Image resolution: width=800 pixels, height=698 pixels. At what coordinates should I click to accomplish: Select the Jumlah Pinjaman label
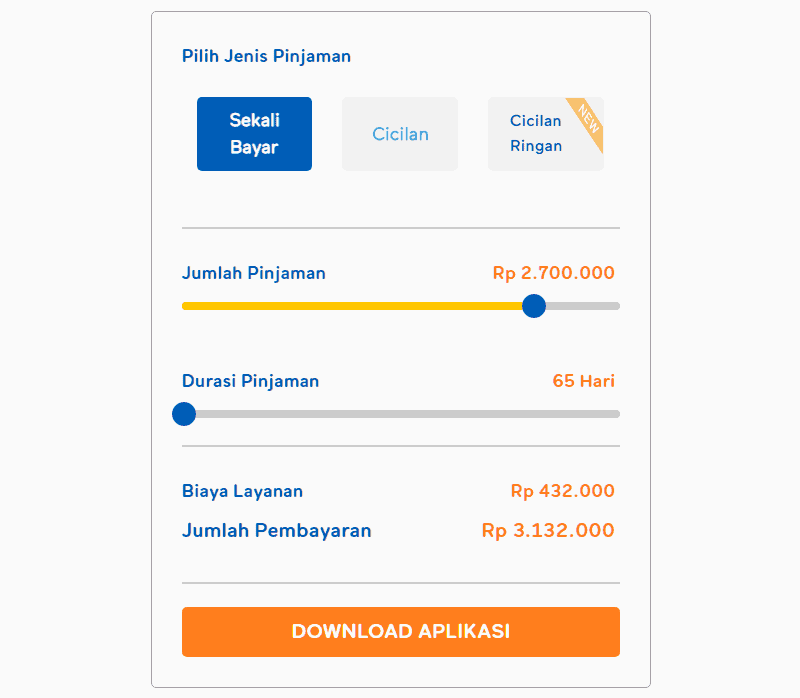click(251, 272)
